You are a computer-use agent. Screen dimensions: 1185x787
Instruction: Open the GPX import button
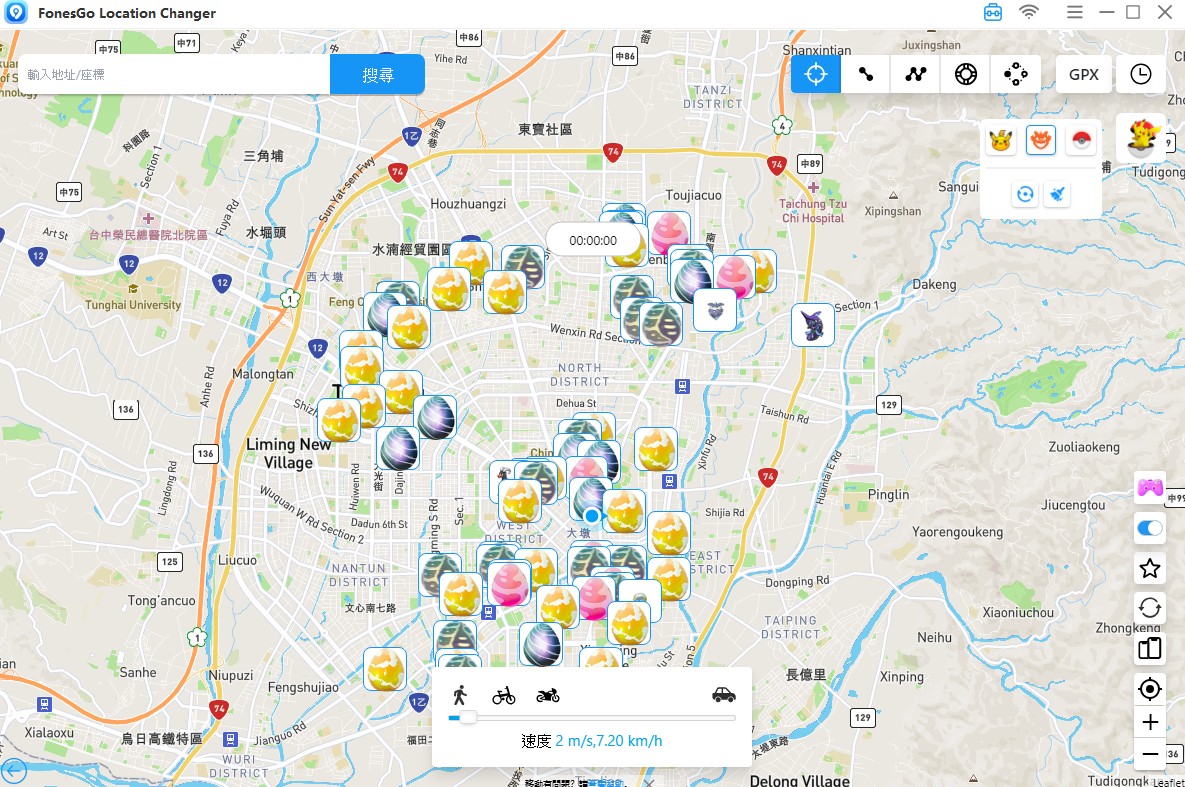(x=1083, y=74)
